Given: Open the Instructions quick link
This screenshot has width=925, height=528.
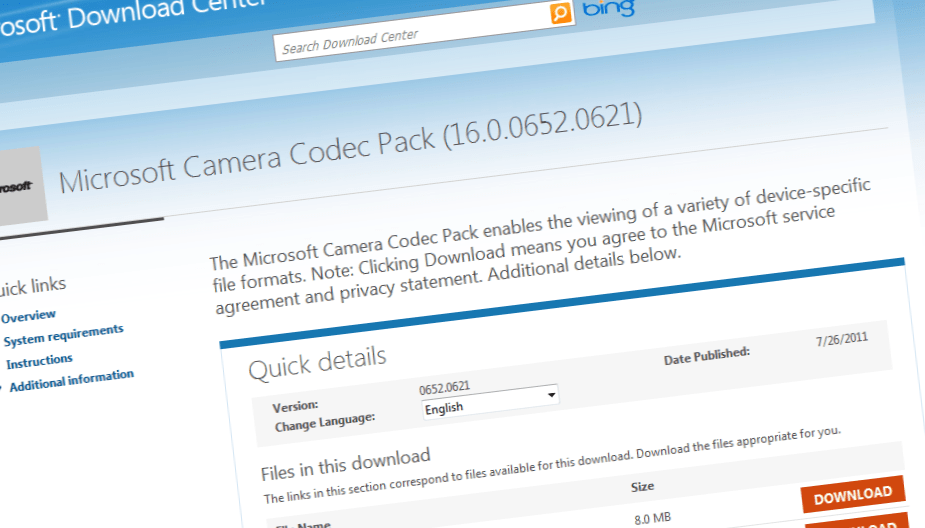Looking at the screenshot, I should point(40,360).
